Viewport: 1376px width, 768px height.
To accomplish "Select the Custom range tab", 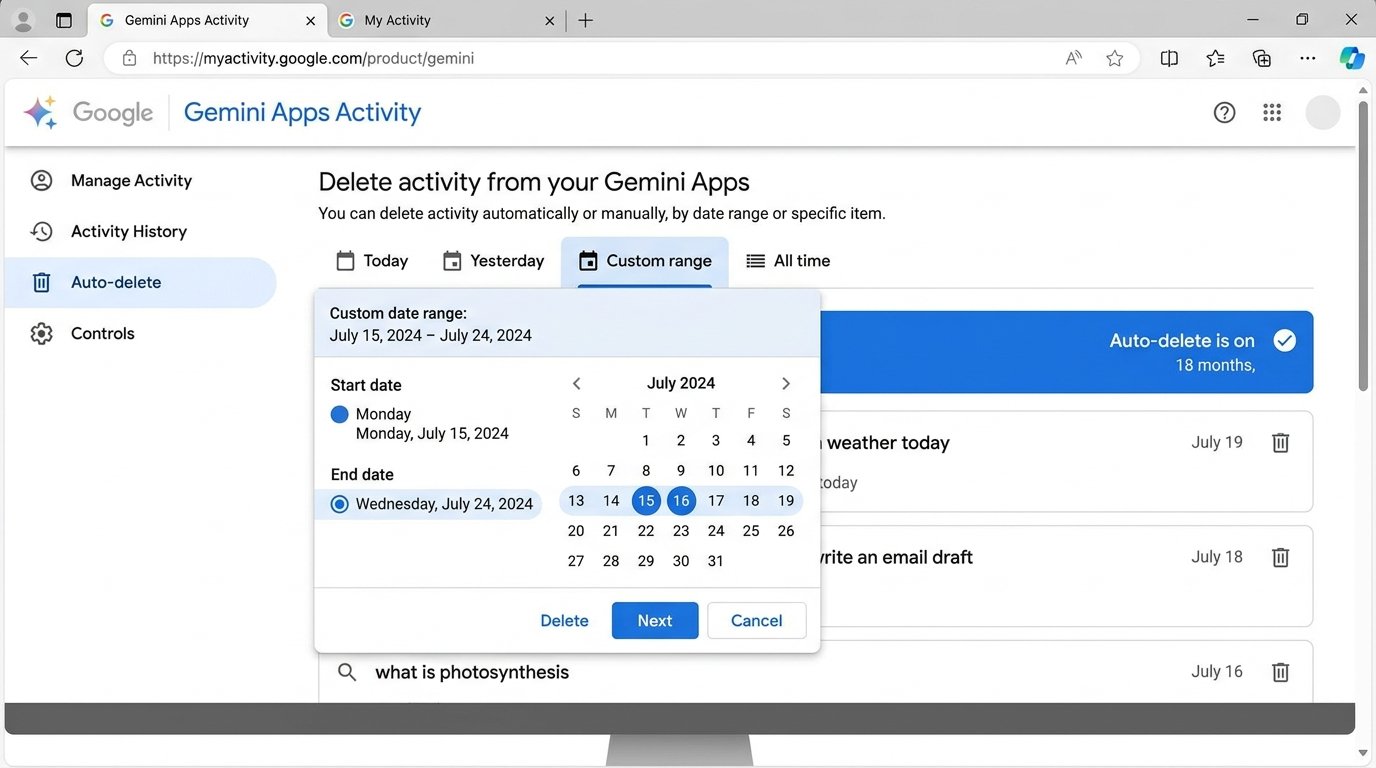I will (645, 261).
